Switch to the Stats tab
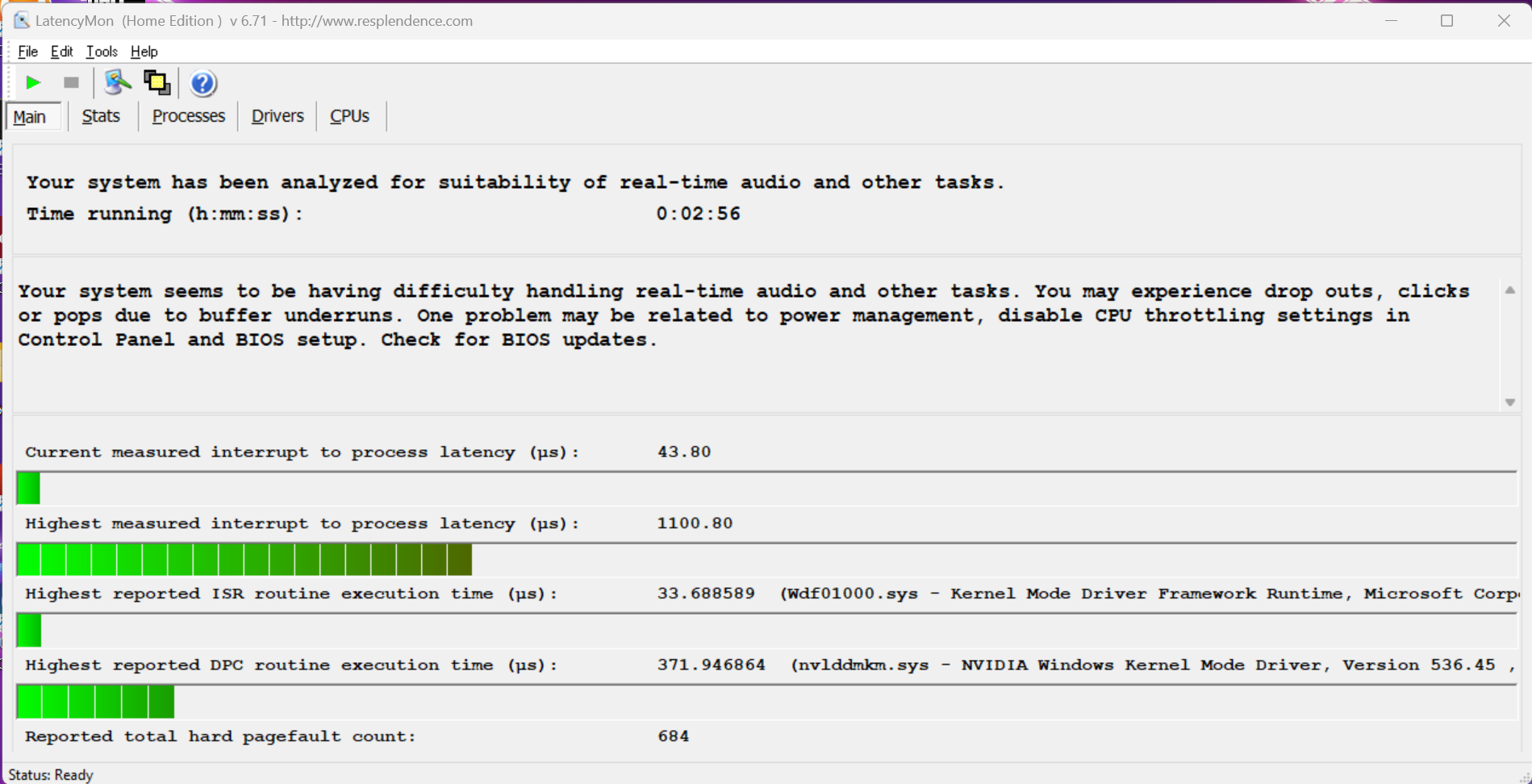Image resolution: width=1532 pixels, height=784 pixels. tap(101, 116)
